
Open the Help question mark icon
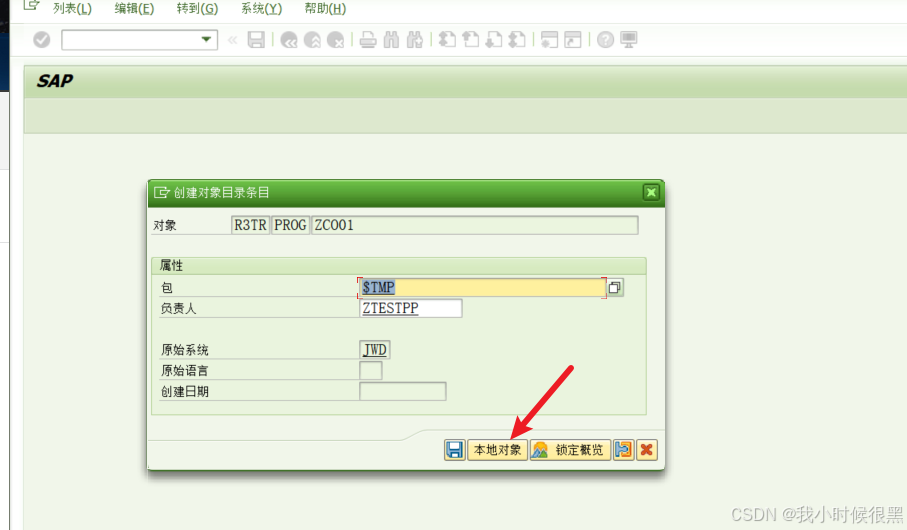coord(605,40)
